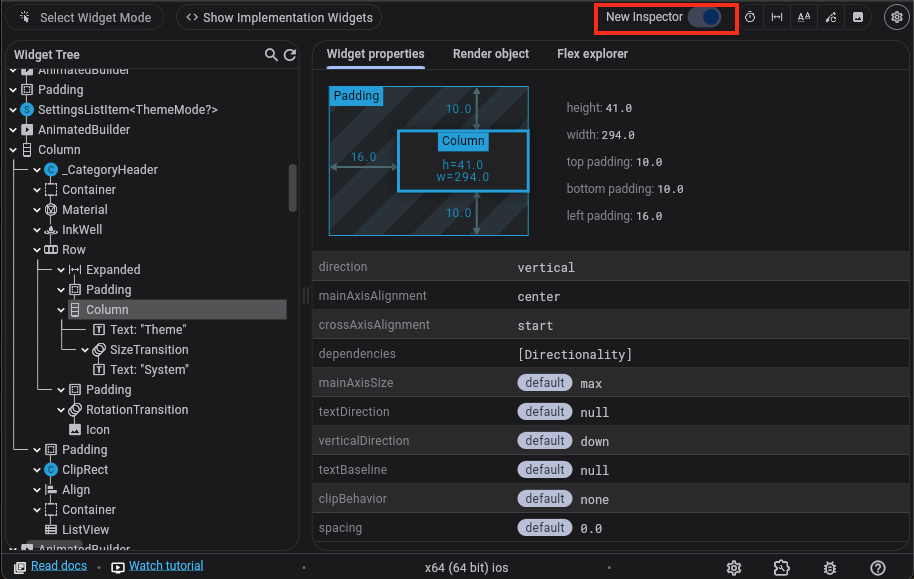This screenshot has height=579, width=914.
Task: Enable slow animations with the timer icon
Action: click(x=751, y=17)
